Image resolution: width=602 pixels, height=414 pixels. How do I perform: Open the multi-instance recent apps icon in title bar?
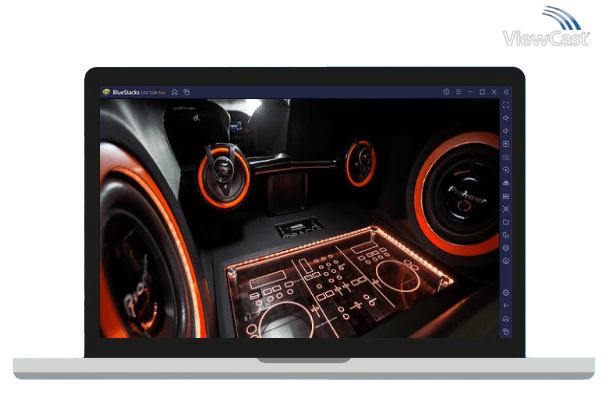[x=187, y=92]
